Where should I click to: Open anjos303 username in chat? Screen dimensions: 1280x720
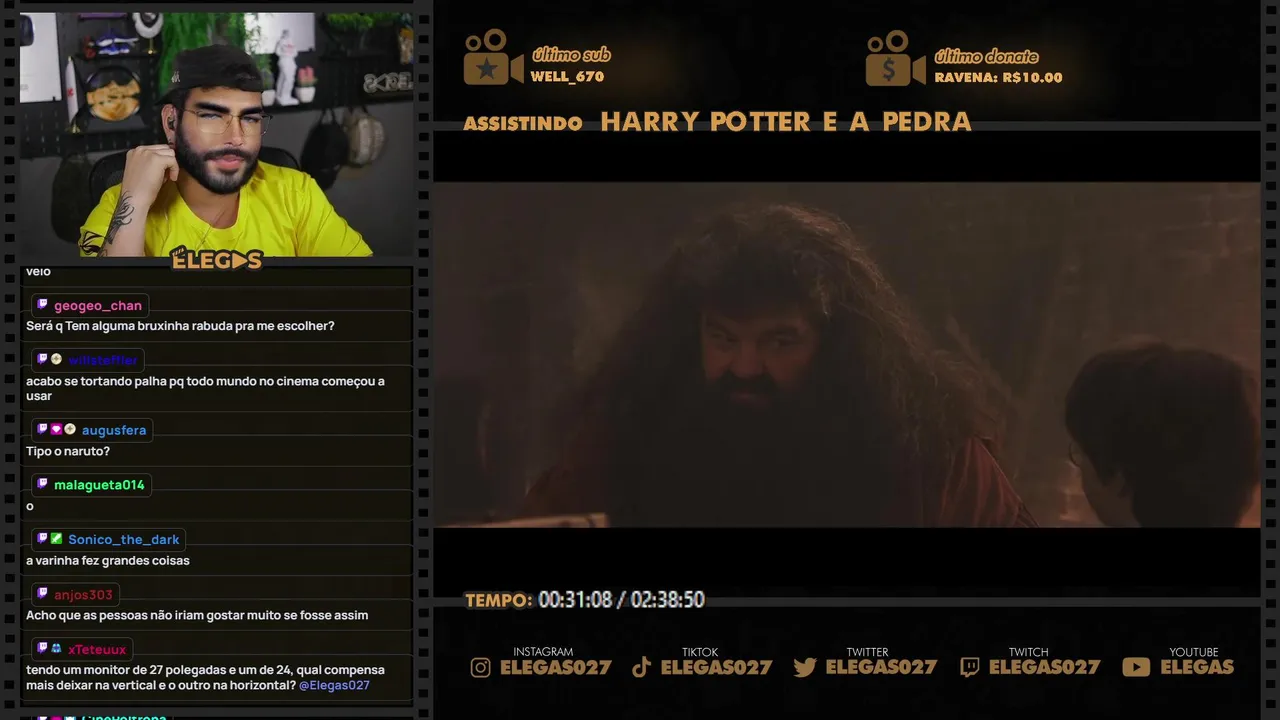coord(84,595)
